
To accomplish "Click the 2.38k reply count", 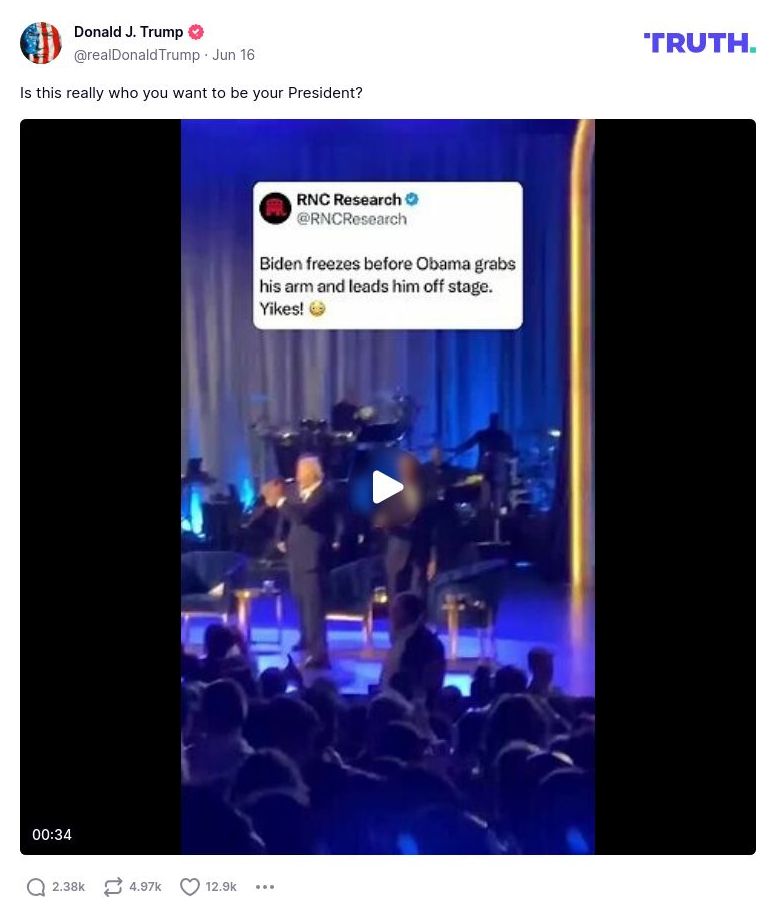I will point(68,887).
